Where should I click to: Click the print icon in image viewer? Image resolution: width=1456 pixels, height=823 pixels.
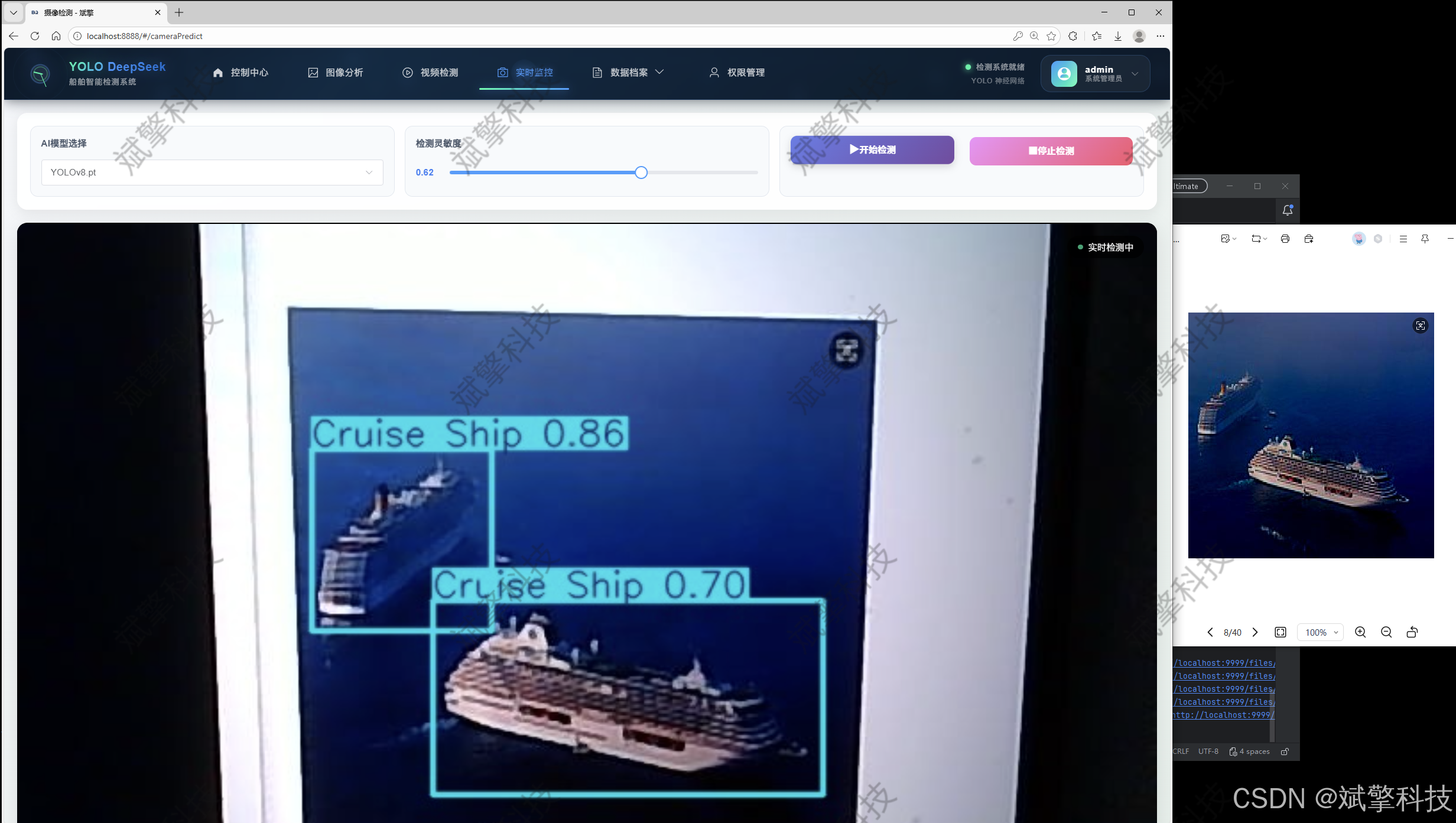[1285, 239]
